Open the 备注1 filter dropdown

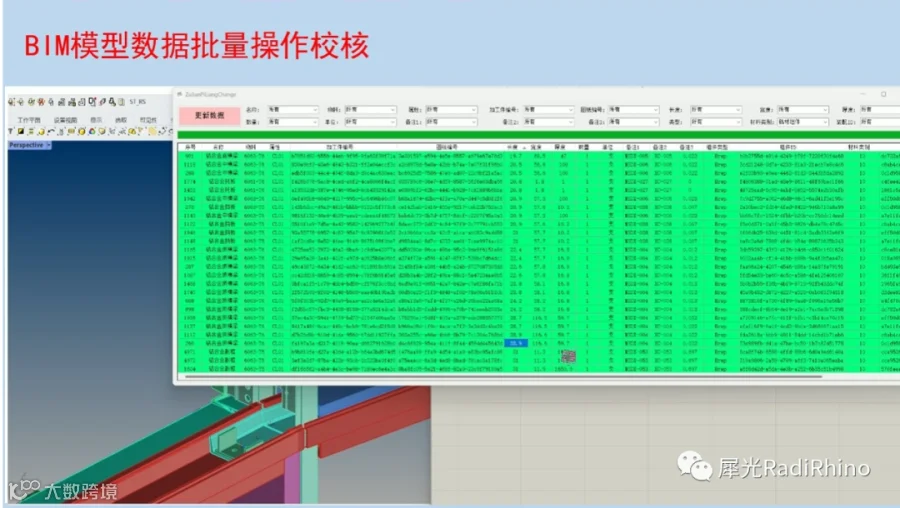click(x=451, y=122)
